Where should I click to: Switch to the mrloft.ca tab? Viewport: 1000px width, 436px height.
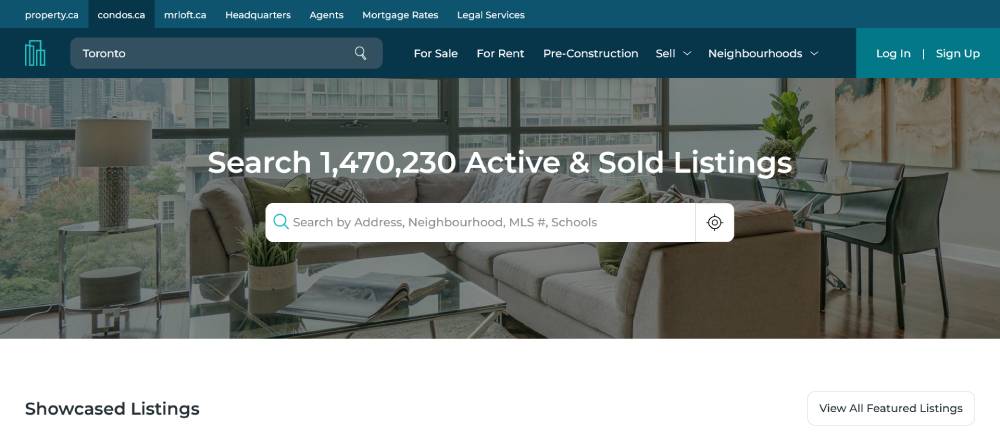pos(185,15)
